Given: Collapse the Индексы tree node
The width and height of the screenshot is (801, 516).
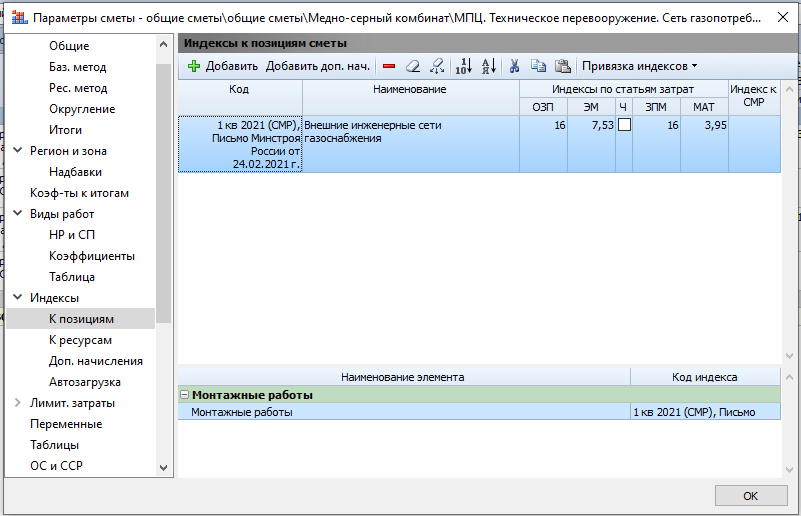Looking at the screenshot, I should coord(17,297).
